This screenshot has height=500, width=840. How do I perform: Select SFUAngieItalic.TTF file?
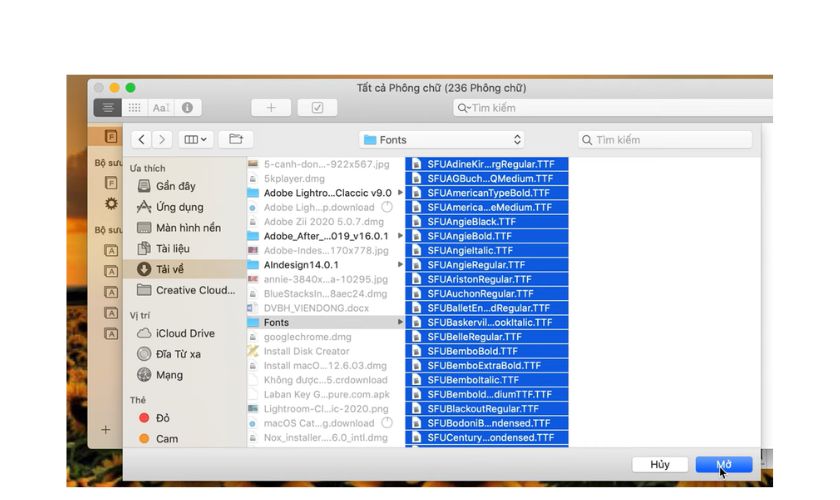pyautogui.click(x=487, y=250)
